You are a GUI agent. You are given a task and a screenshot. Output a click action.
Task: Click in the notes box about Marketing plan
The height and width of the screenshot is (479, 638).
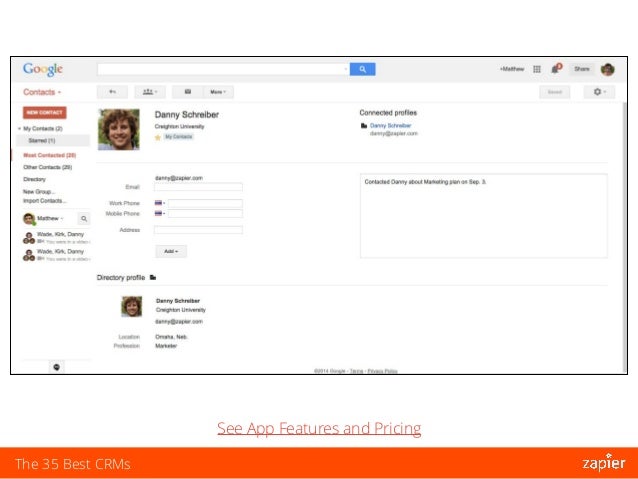click(483, 216)
